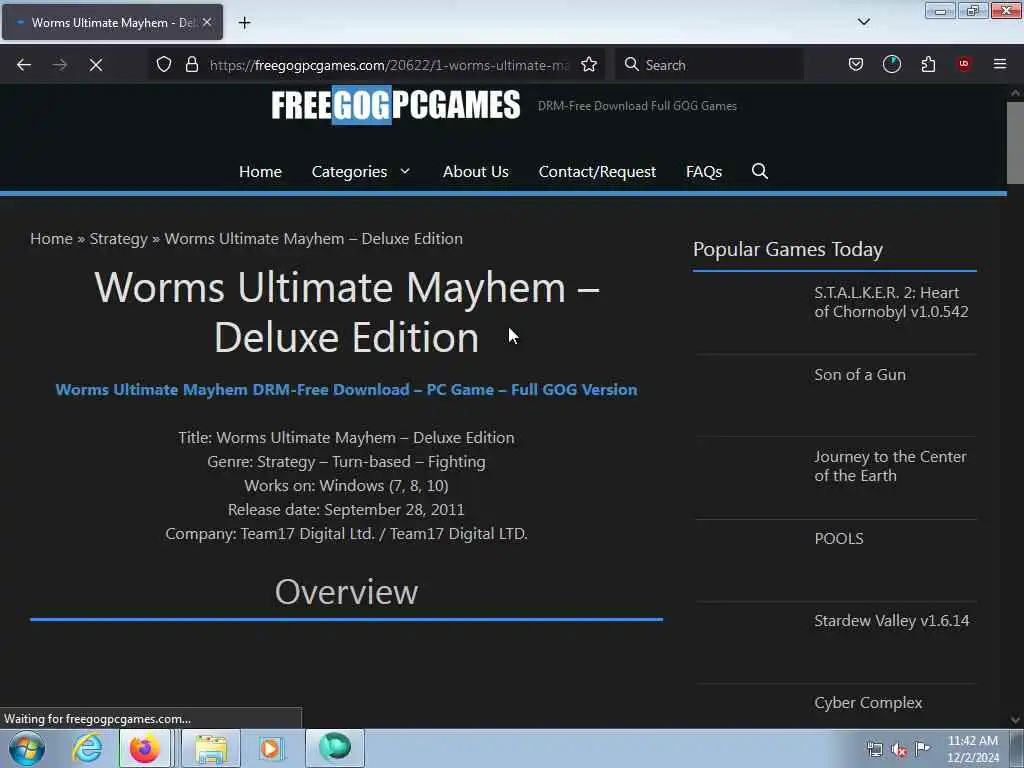
Task: Open the FAQs page
Action: (704, 172)
